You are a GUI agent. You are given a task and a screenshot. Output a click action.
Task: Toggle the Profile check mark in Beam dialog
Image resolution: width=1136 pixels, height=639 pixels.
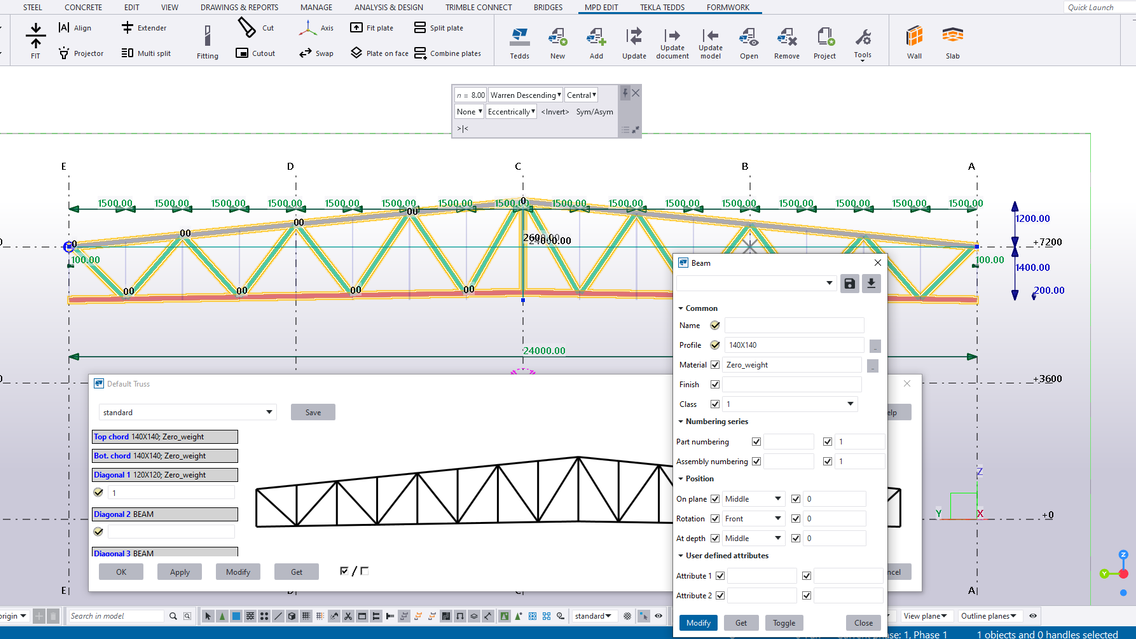point(715,345)
